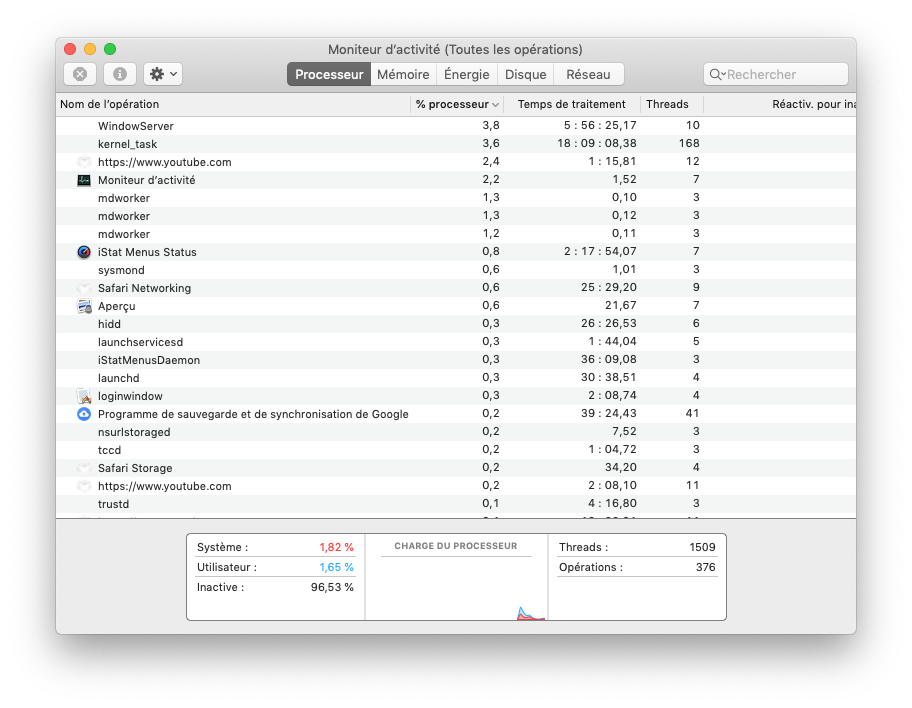The width and height of the screenshot is (912, 708).
Task: Click the green zoom window button
Action: tap(110, 49)
